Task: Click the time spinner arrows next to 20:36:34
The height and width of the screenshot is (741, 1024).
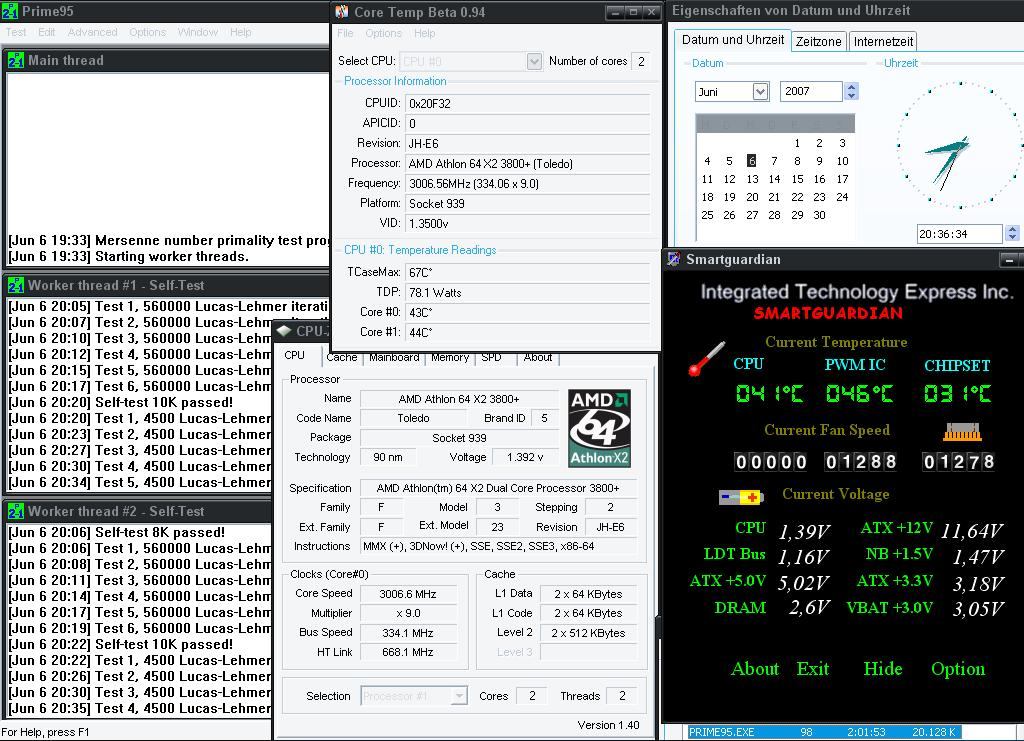Action: pos(1012,233)
